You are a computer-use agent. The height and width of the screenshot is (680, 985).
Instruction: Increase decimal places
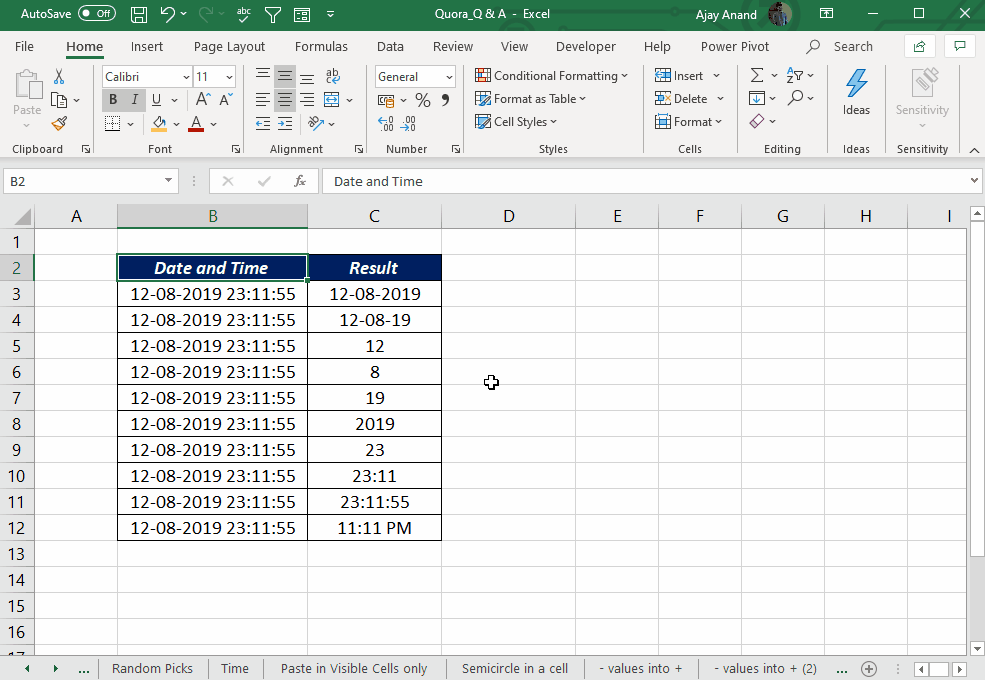386,124
